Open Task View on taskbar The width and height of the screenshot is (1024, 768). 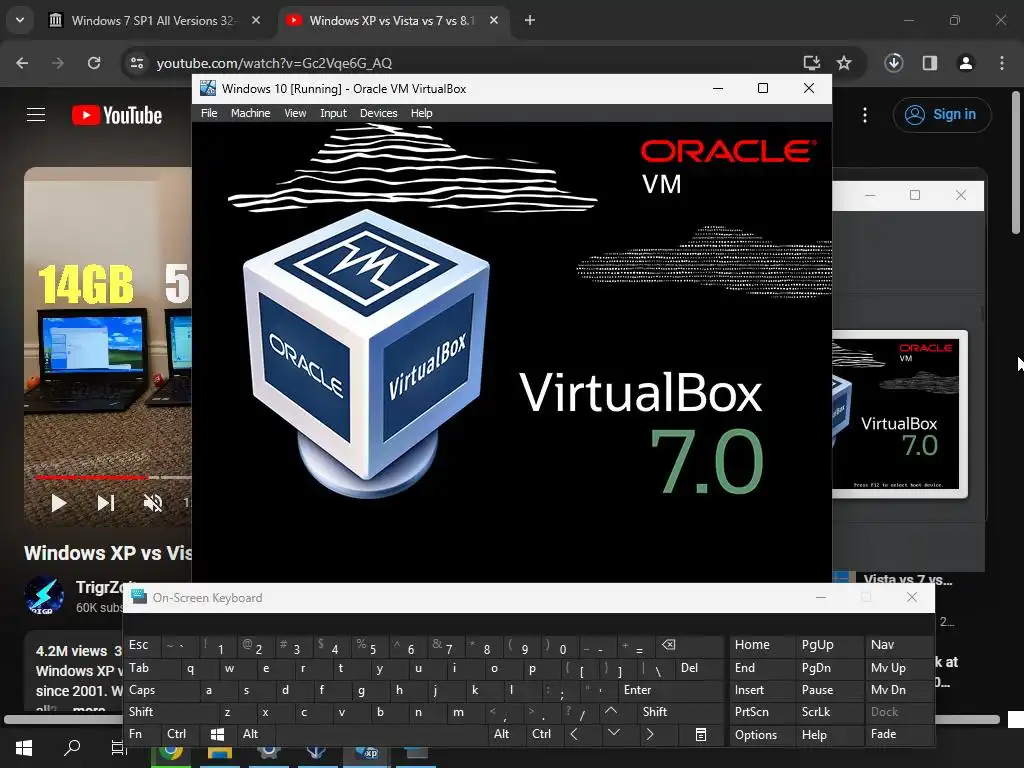(119, 748)
